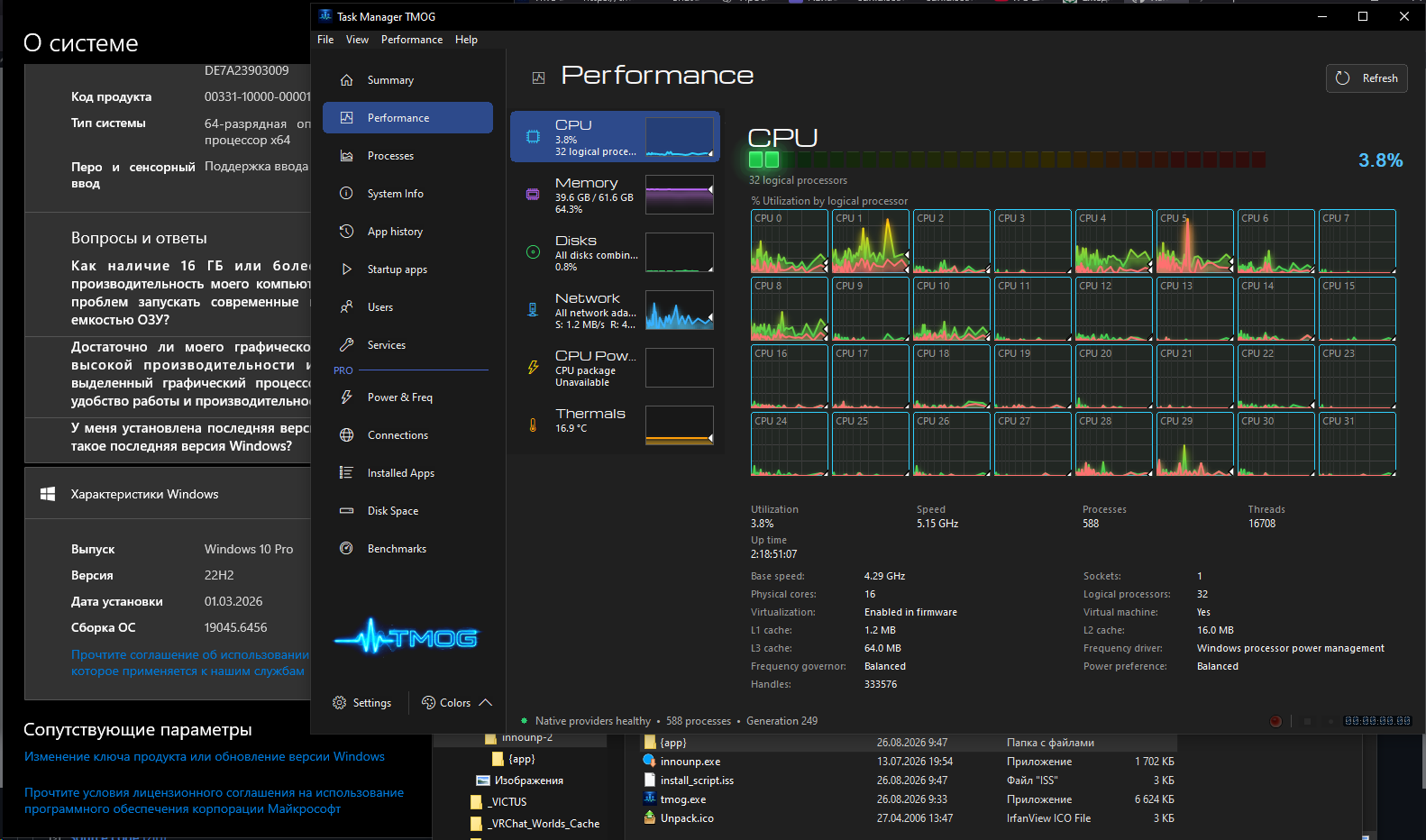Open Windows key change link in settings window
Image resolution: width=1426 pixels, height=840 pixels.
[205, 757]
